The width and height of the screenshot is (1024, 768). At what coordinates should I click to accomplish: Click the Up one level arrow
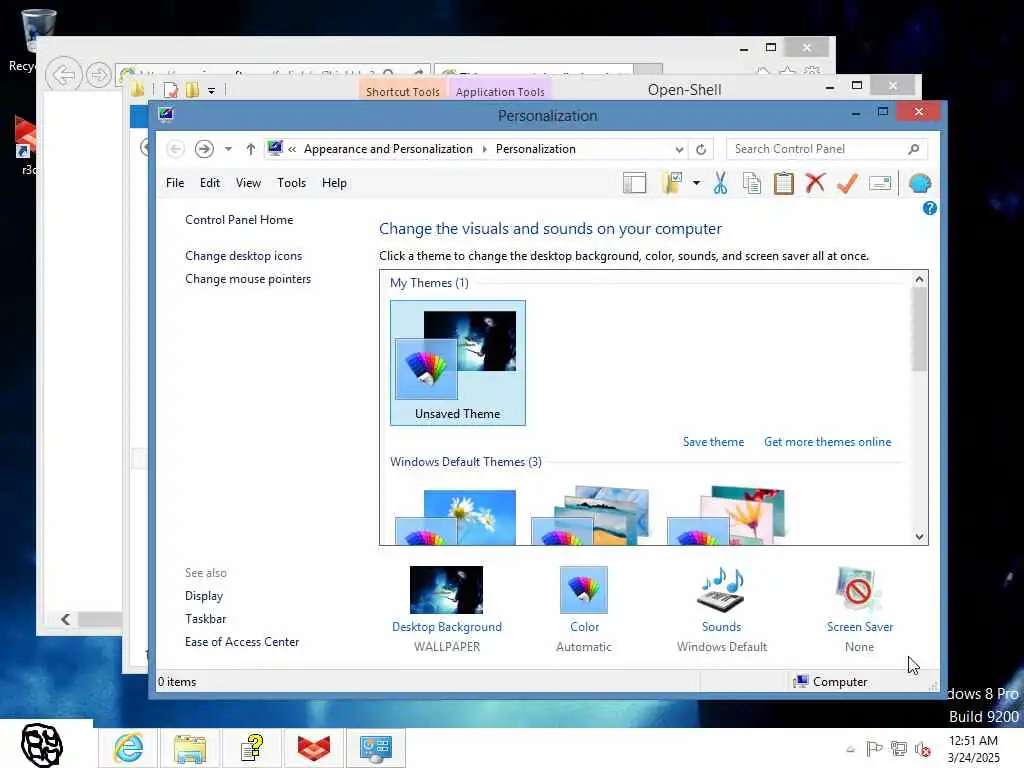coord(250,149)
